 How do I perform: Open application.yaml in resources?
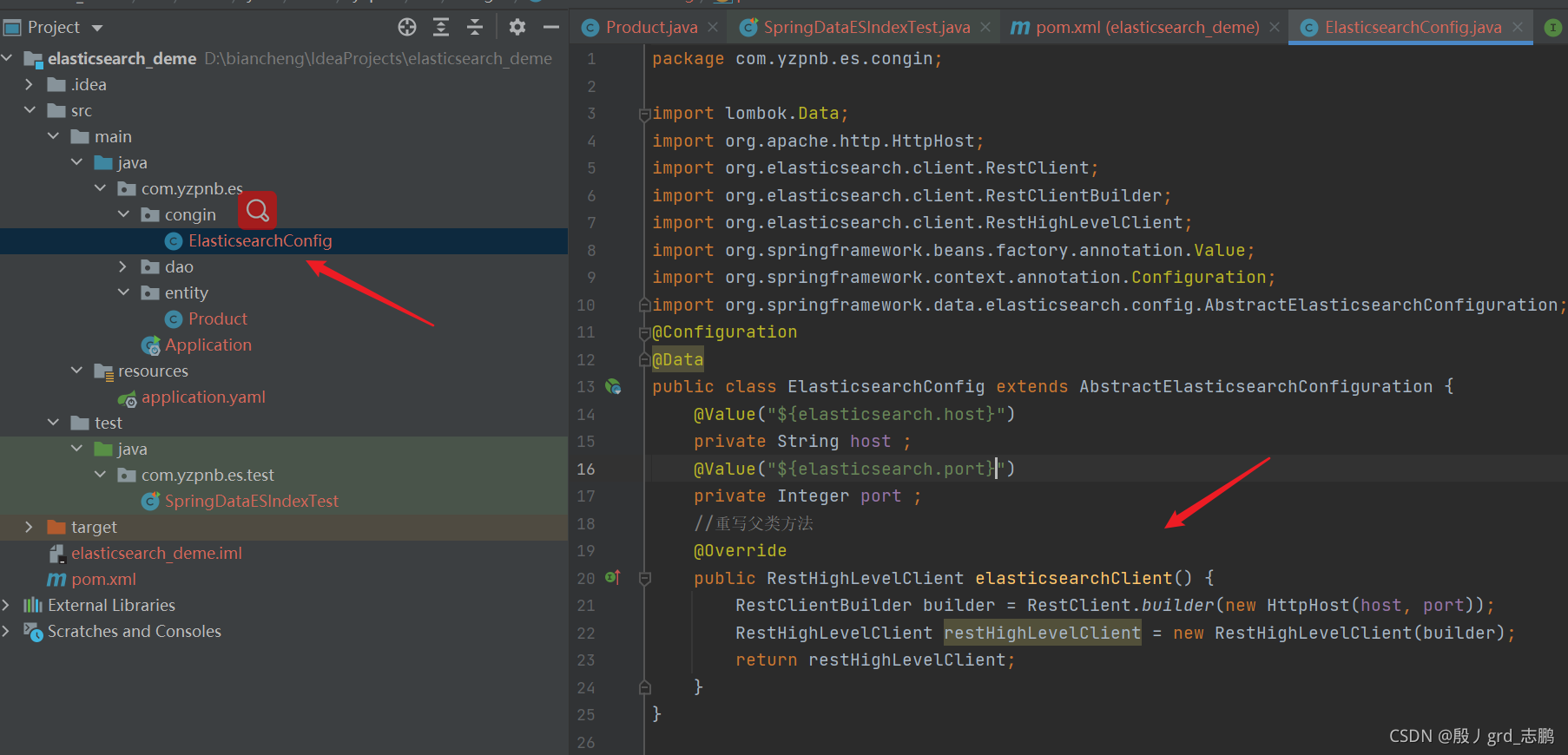[x=203, y=397]
